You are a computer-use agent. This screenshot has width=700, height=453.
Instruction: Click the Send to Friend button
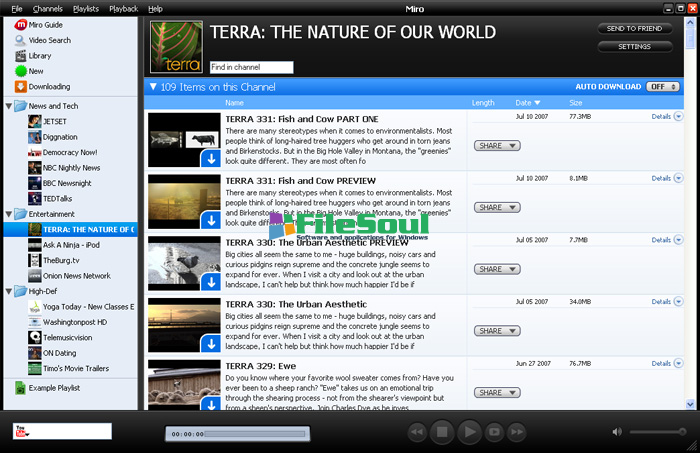tap(635, 29)
